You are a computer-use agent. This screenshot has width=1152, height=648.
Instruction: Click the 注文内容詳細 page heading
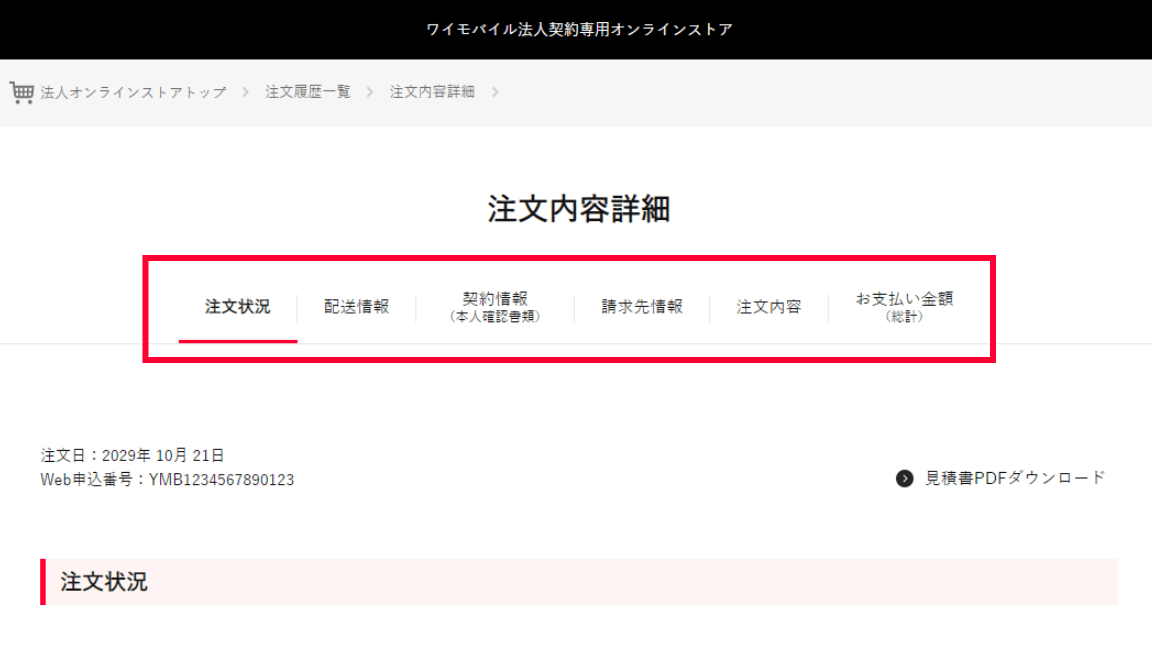[579, 209]
